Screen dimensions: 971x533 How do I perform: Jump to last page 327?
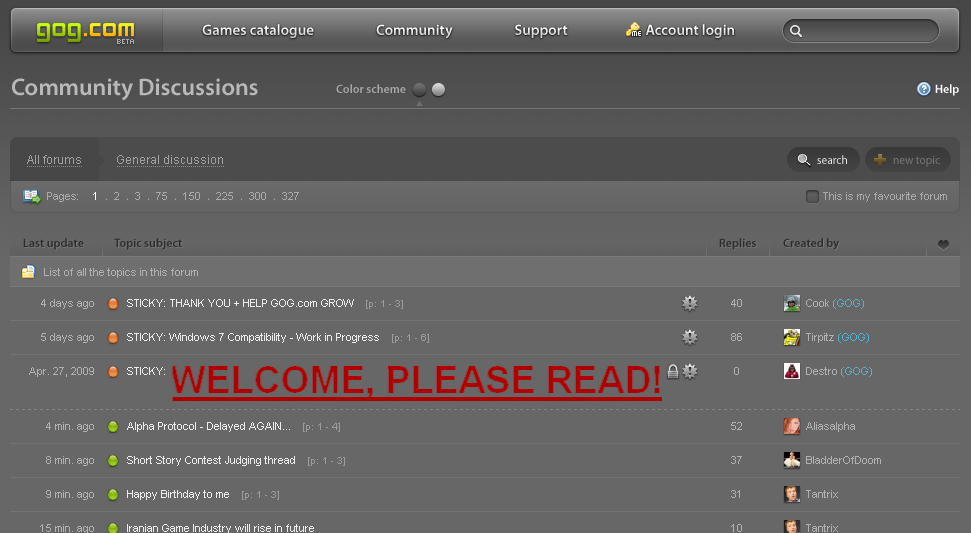290,196
